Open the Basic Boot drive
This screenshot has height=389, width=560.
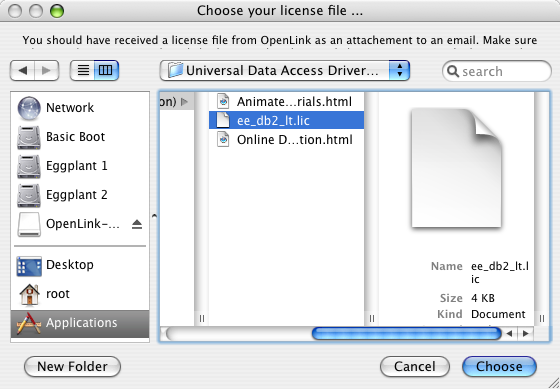tap(80, 136)
